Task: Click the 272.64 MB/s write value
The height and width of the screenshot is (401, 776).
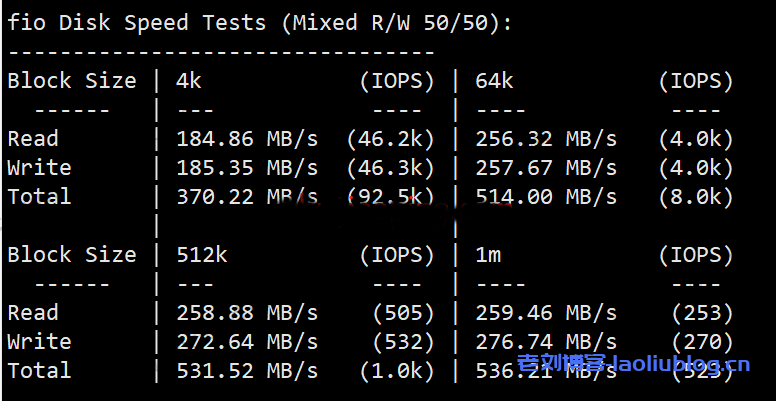Action: tap(247, 342)
